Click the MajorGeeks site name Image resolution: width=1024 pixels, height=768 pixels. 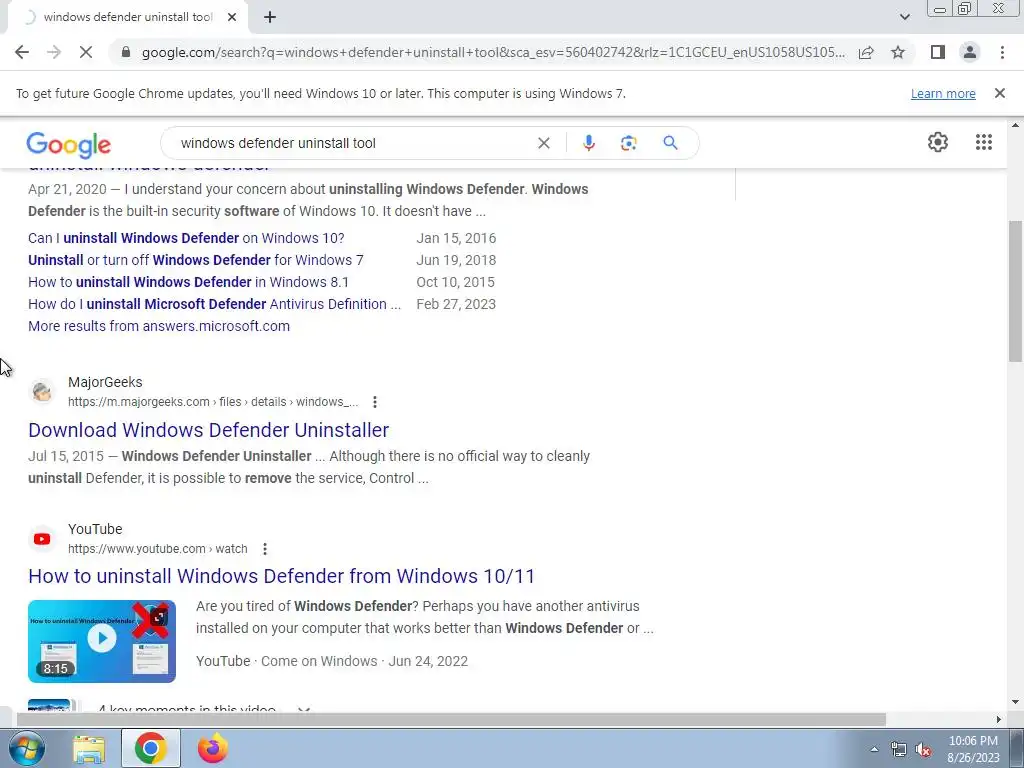pos(105,382)
